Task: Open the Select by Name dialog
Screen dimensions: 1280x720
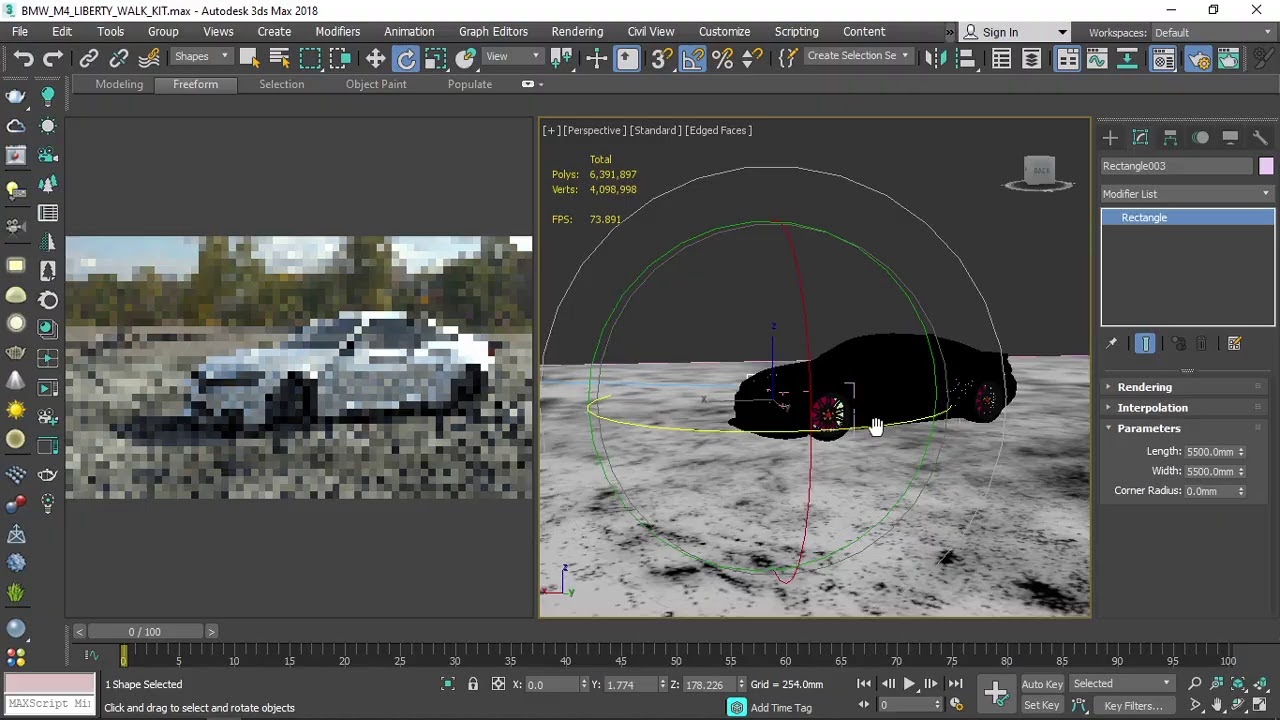Action: pos(279,59)
